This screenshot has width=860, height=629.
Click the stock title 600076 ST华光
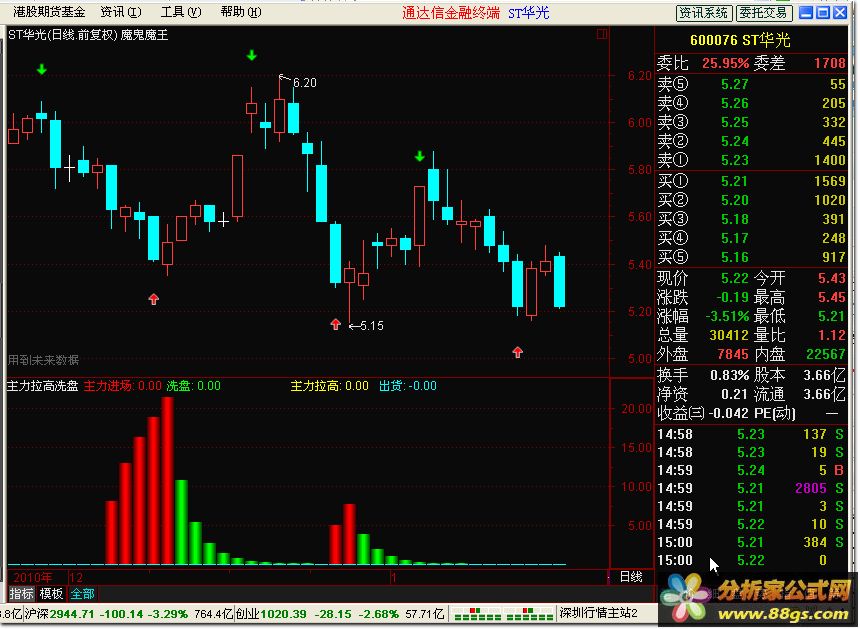tap(740, 40)
